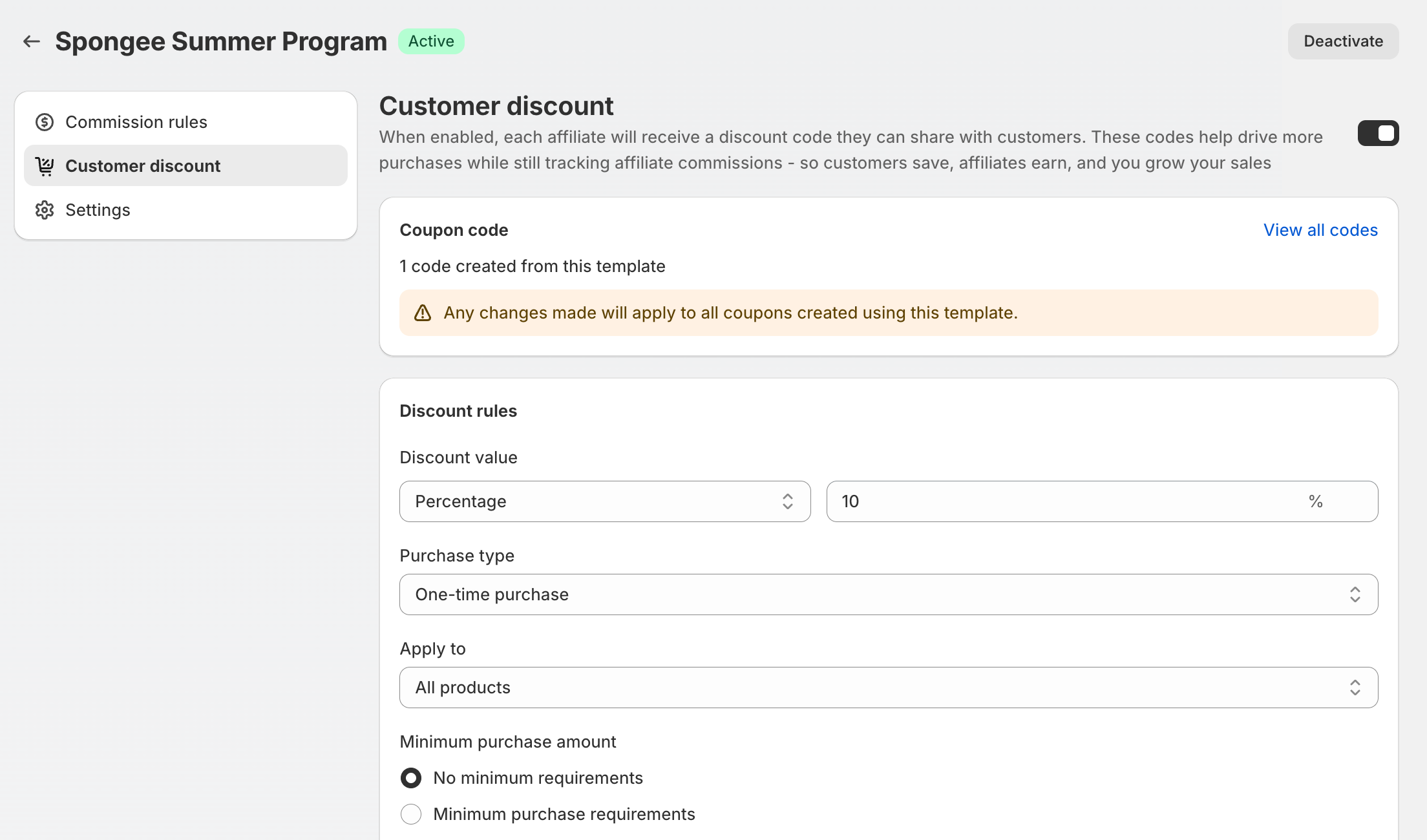
Task: Click the Active status badge
Action: click(431, 41)
